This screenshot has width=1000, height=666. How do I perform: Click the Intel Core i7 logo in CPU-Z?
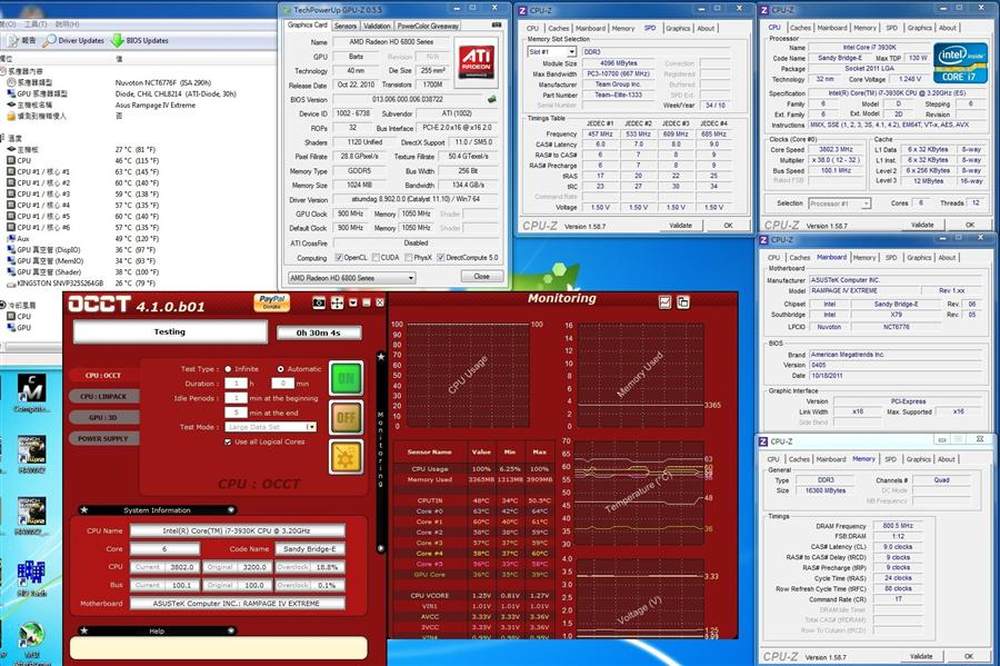pyautogui.click(x=960, y=63)
